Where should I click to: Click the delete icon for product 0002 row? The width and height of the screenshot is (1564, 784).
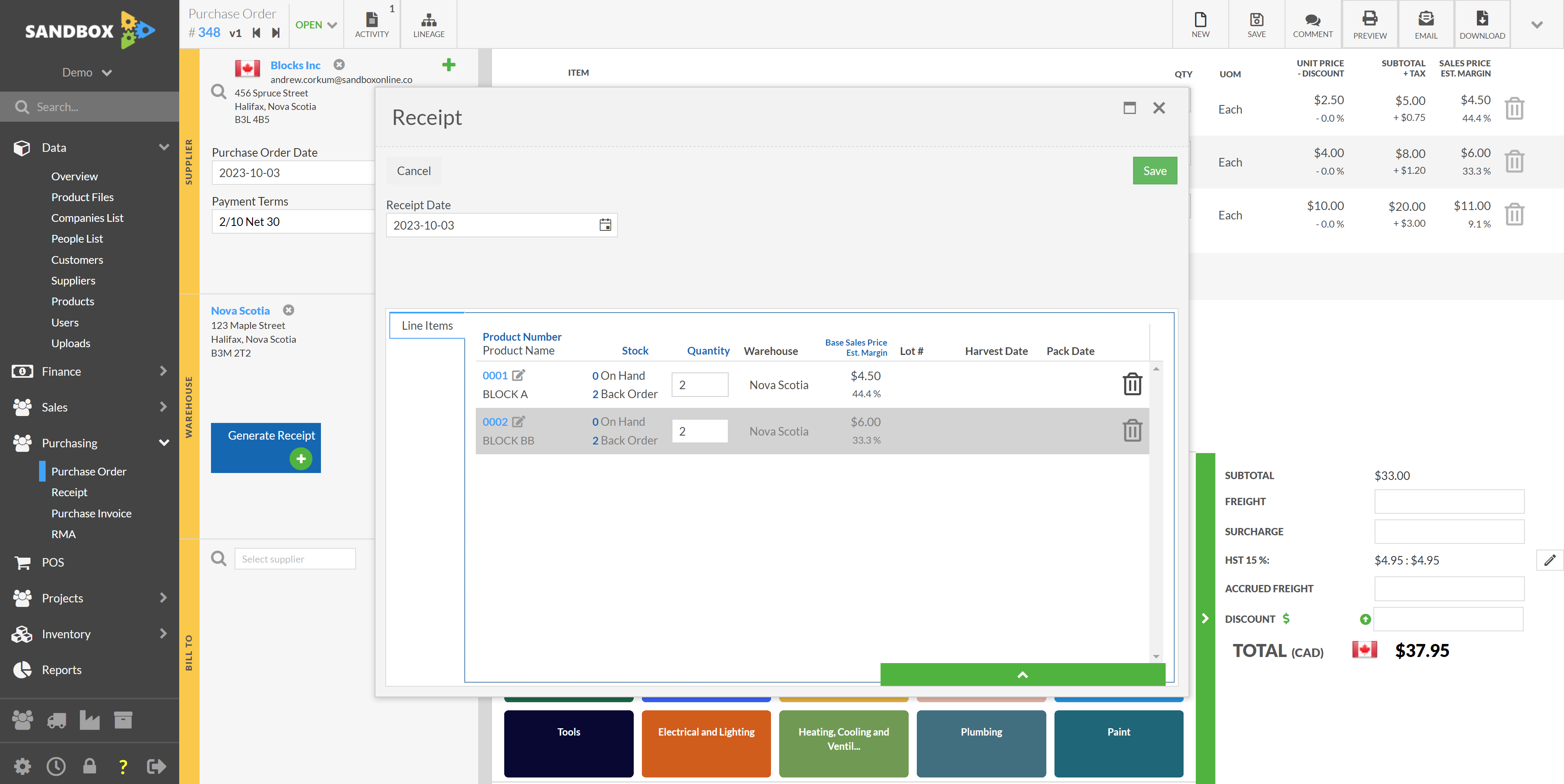[x=1132, y=430]
